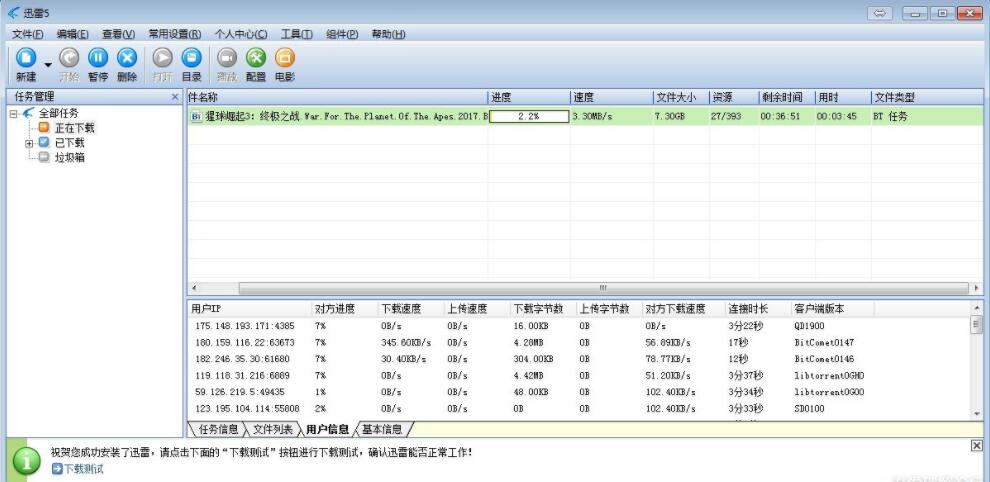
Task: Sort by the 剩余时间 column header
Action: [786, 97]
